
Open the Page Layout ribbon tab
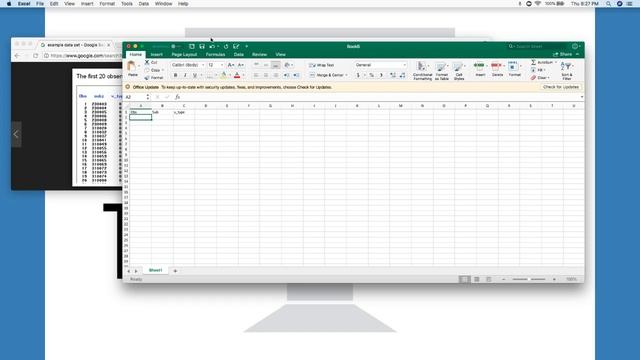tap(184, 55)
